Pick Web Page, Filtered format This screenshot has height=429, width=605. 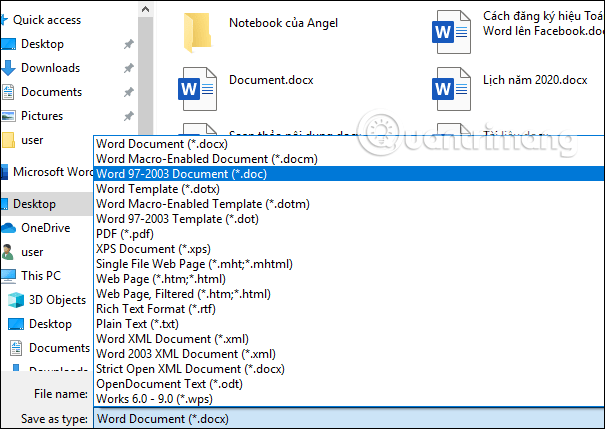point(183,293)
